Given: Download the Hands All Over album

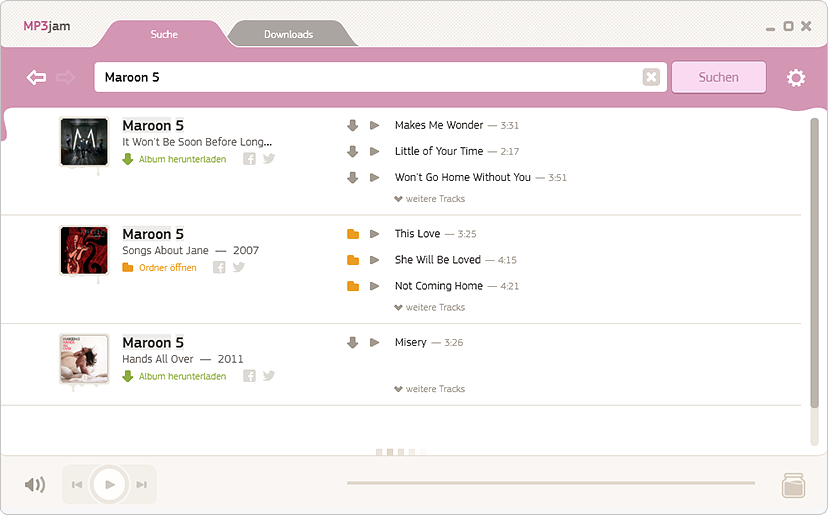Looking at the screenshot, I should pyautogui.click(x=174, y=376).
